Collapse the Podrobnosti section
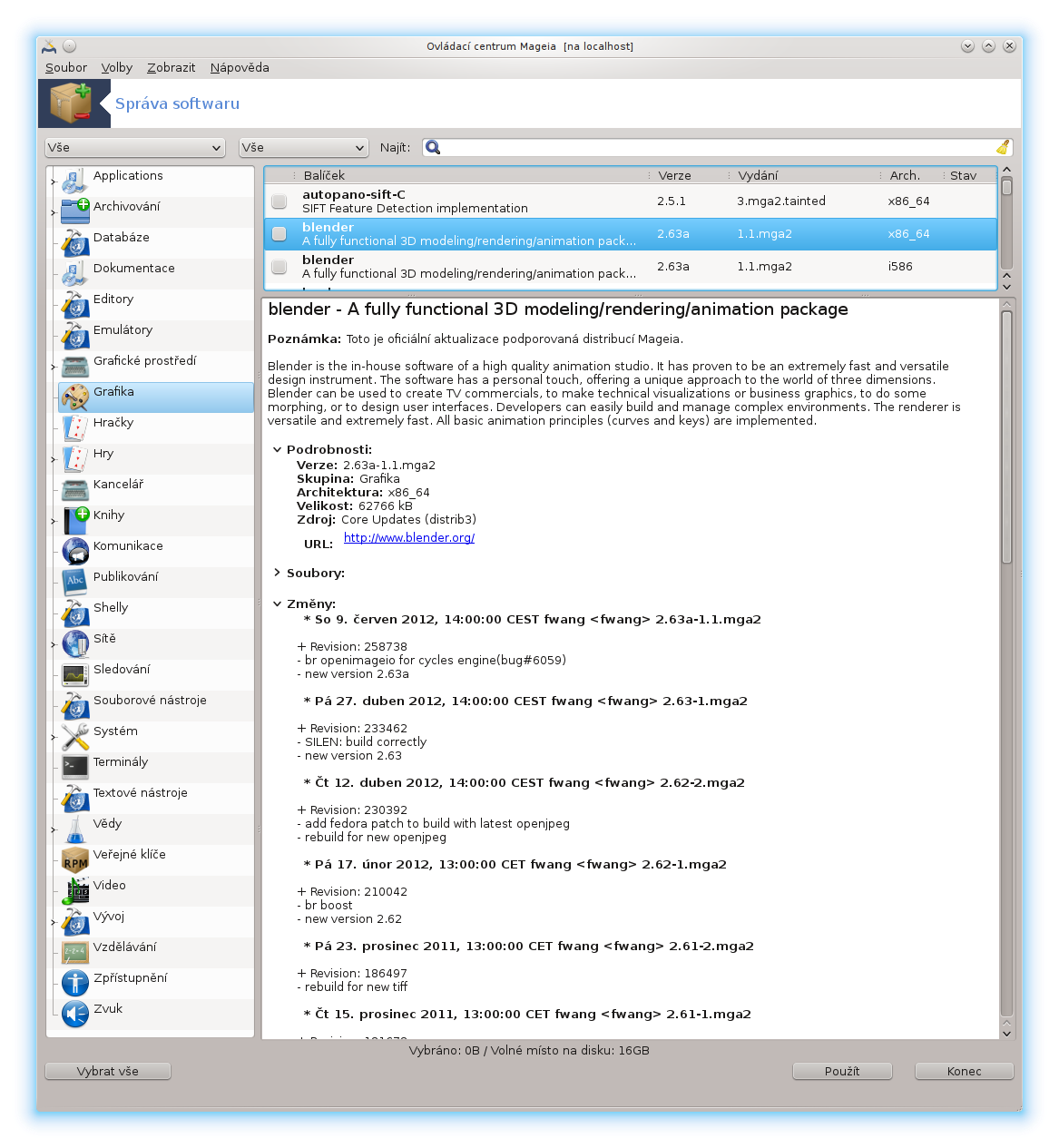The height and width of the screenshot is (1148, 1059). click(x=278, y=449)
